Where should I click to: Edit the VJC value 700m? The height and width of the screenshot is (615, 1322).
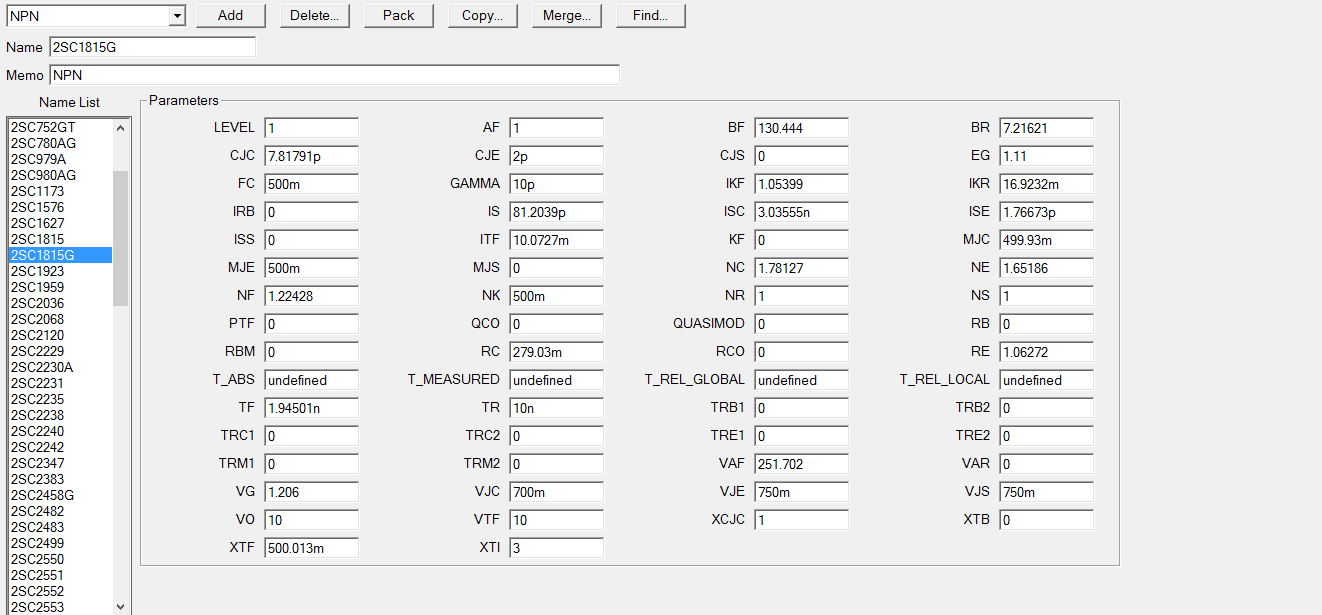tap(556, 492)
